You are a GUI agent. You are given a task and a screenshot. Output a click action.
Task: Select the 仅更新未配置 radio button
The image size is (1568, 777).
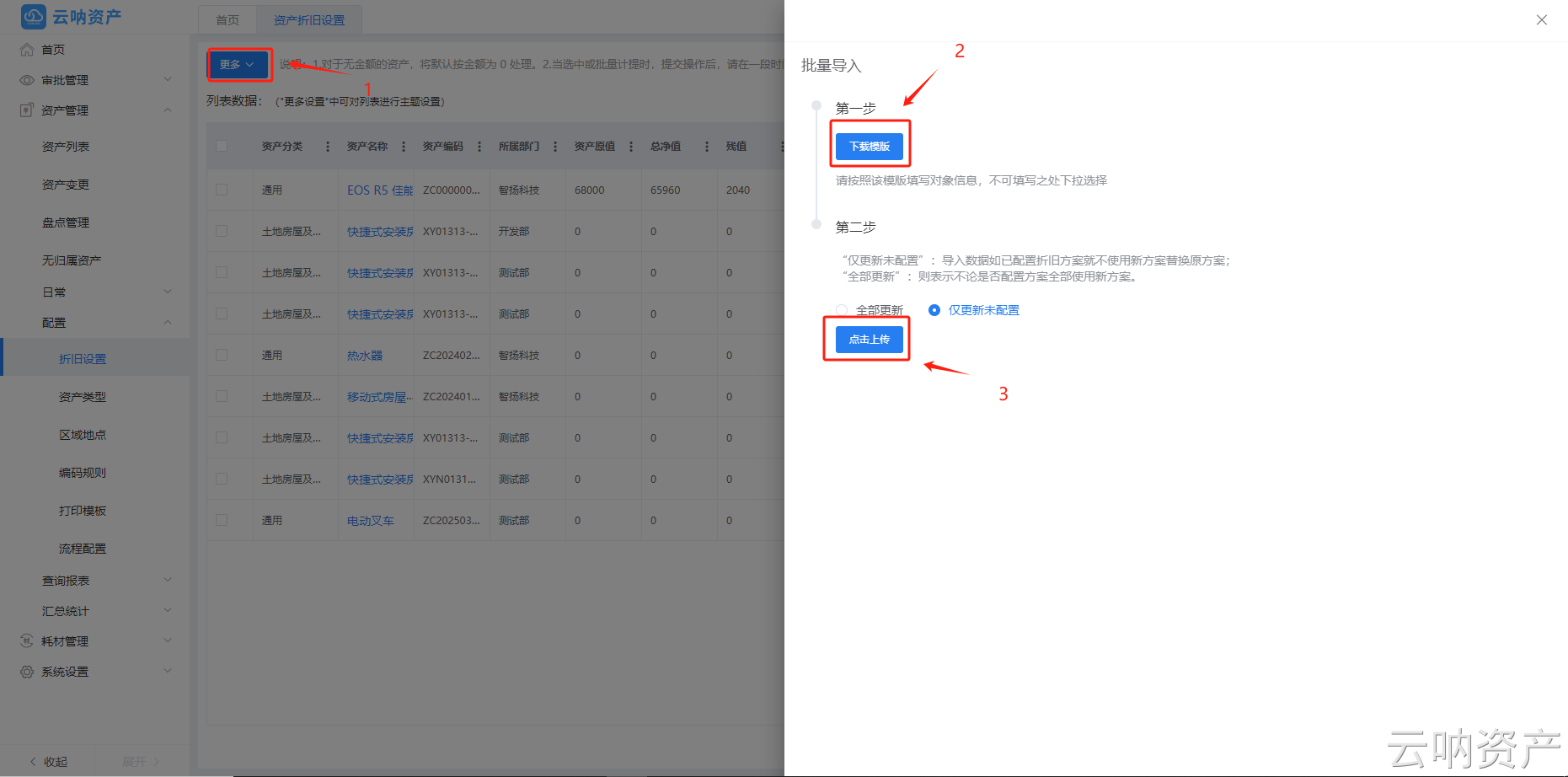934,310
